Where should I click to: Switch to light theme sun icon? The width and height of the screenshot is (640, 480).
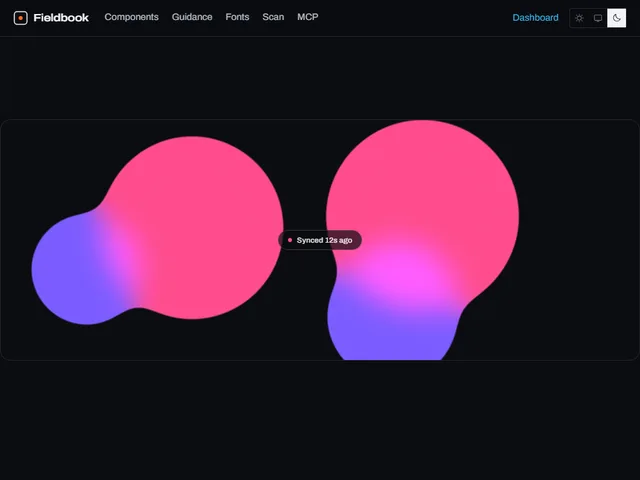(579, 18)
